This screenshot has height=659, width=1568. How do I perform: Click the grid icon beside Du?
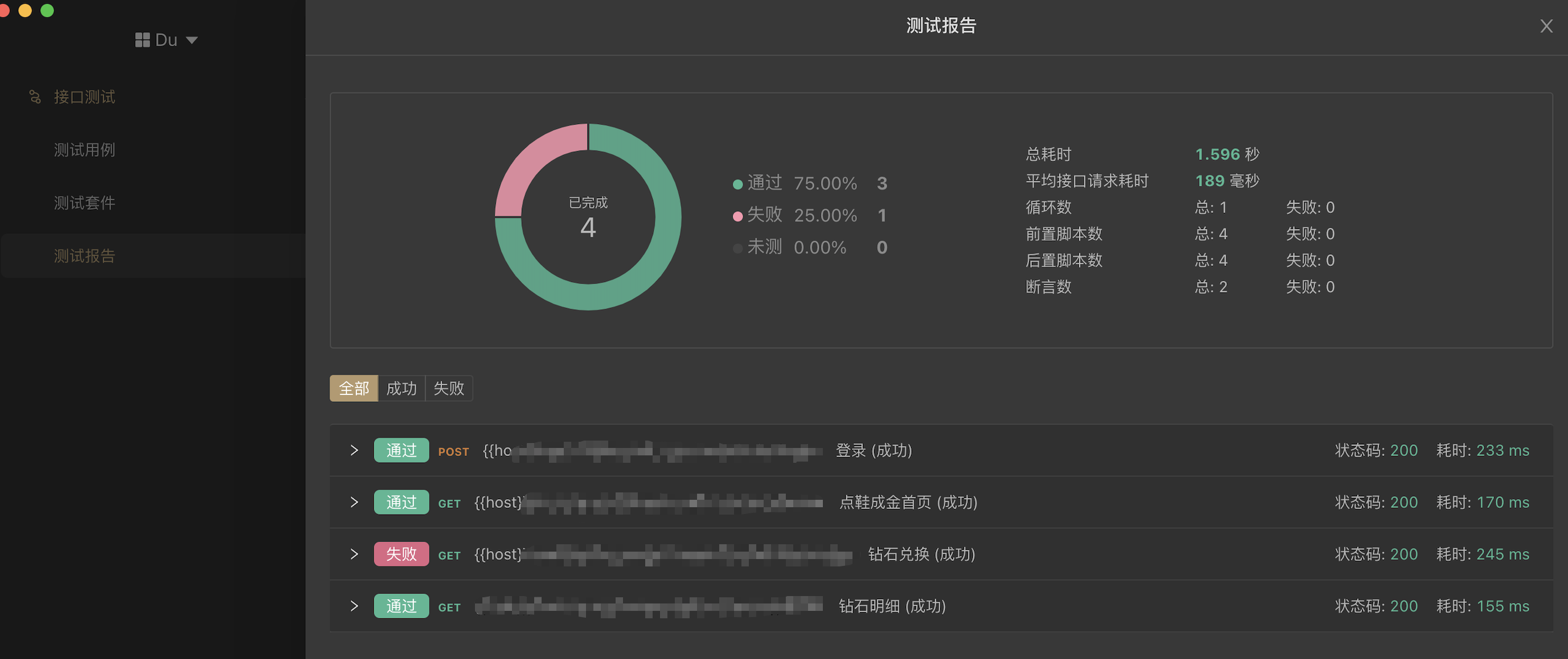click(142, 40)
